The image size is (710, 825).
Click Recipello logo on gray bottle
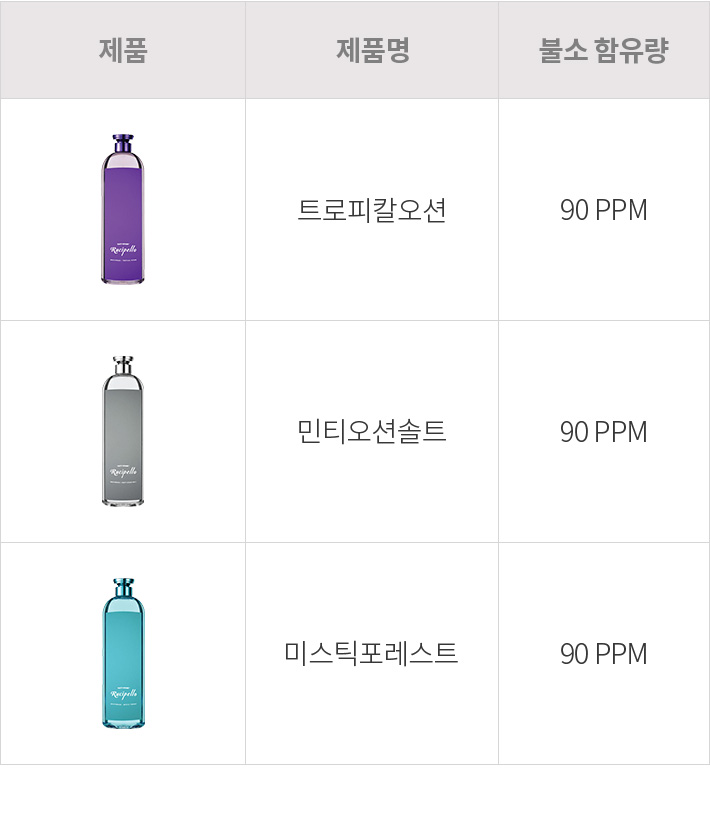(123, 471)
